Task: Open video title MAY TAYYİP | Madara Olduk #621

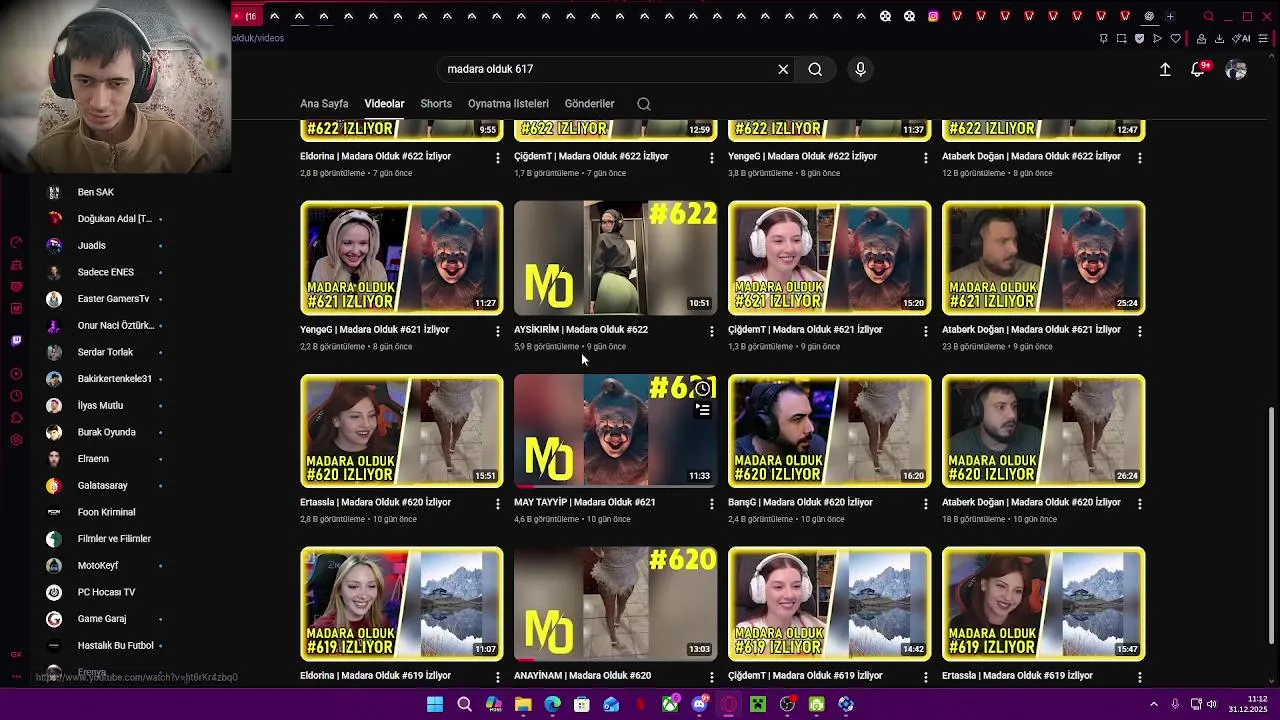Action: 584,502
